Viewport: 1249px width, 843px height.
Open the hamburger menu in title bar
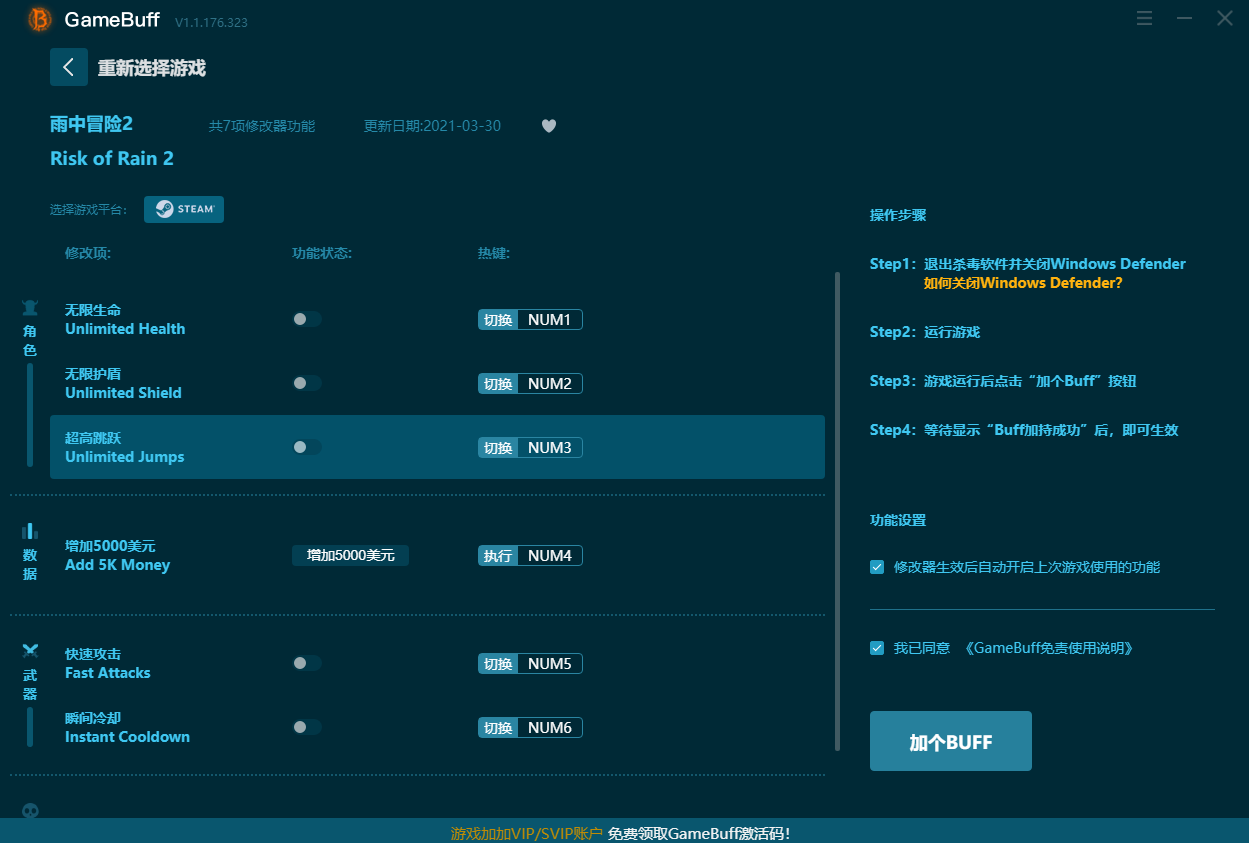tap(1145, 18)
